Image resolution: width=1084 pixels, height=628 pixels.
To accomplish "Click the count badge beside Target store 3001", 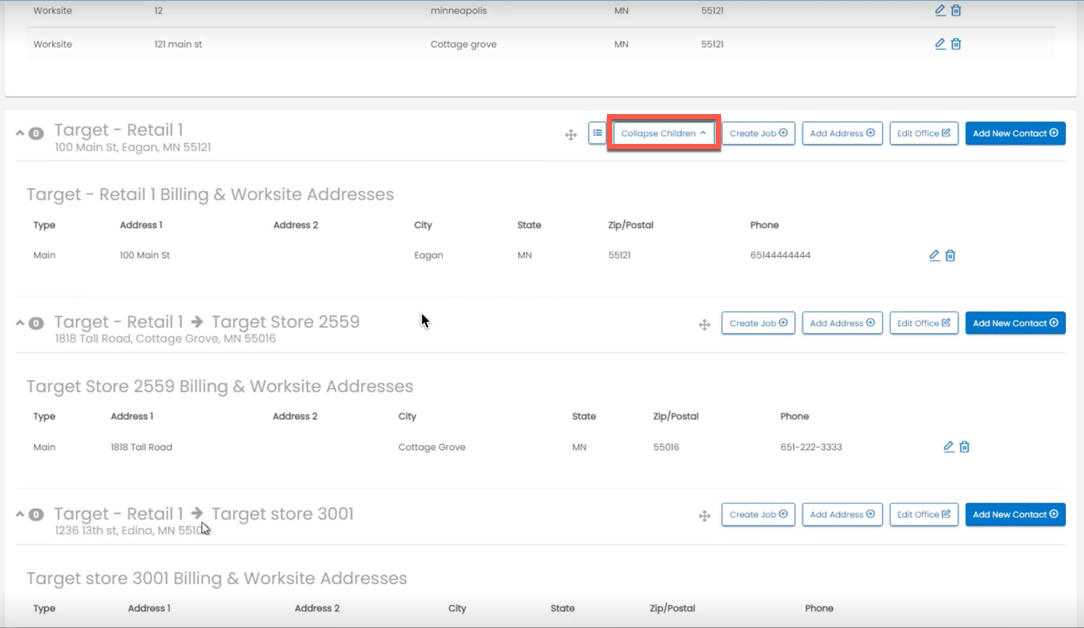I will 36,515.
